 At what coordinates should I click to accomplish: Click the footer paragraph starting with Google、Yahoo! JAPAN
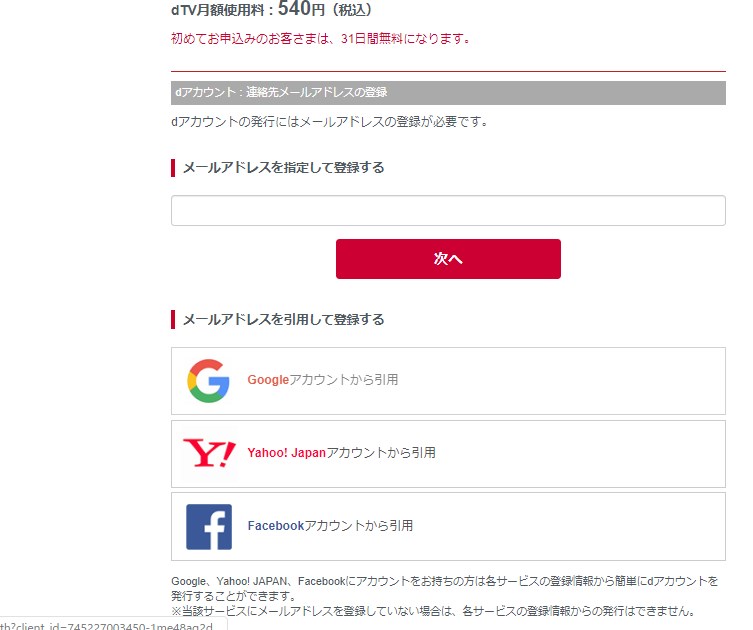[444, 587]
